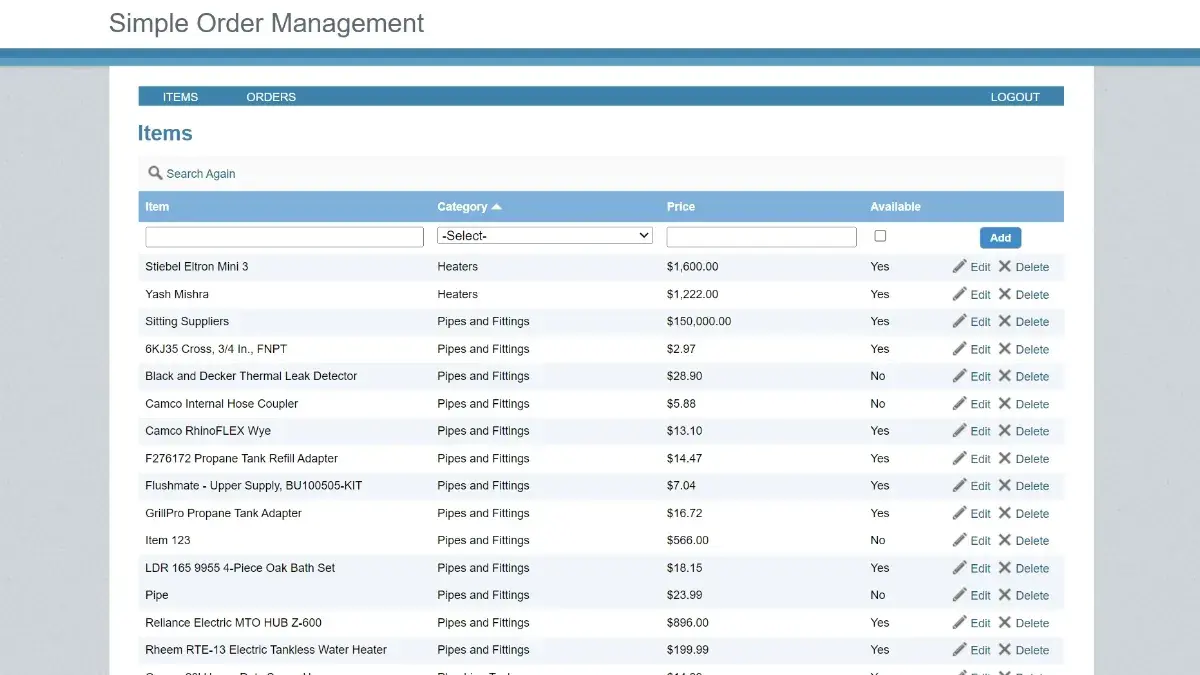
Task: Sort table by Price column header
Action: click(x=681, y=207)
